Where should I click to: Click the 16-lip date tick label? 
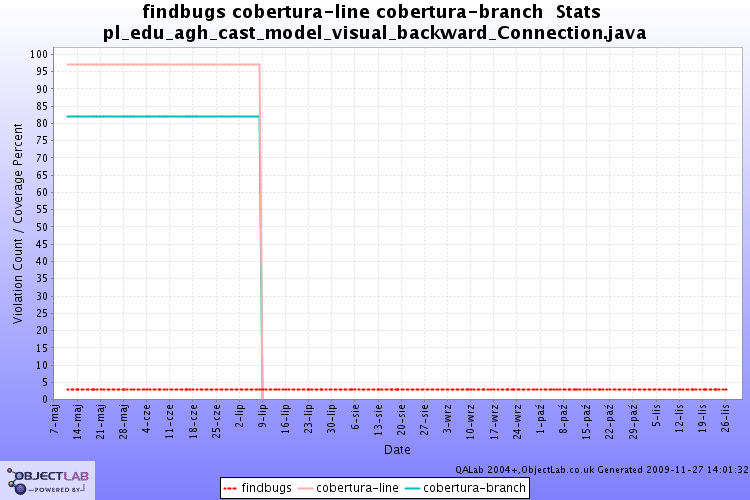(x=286, y=419)
